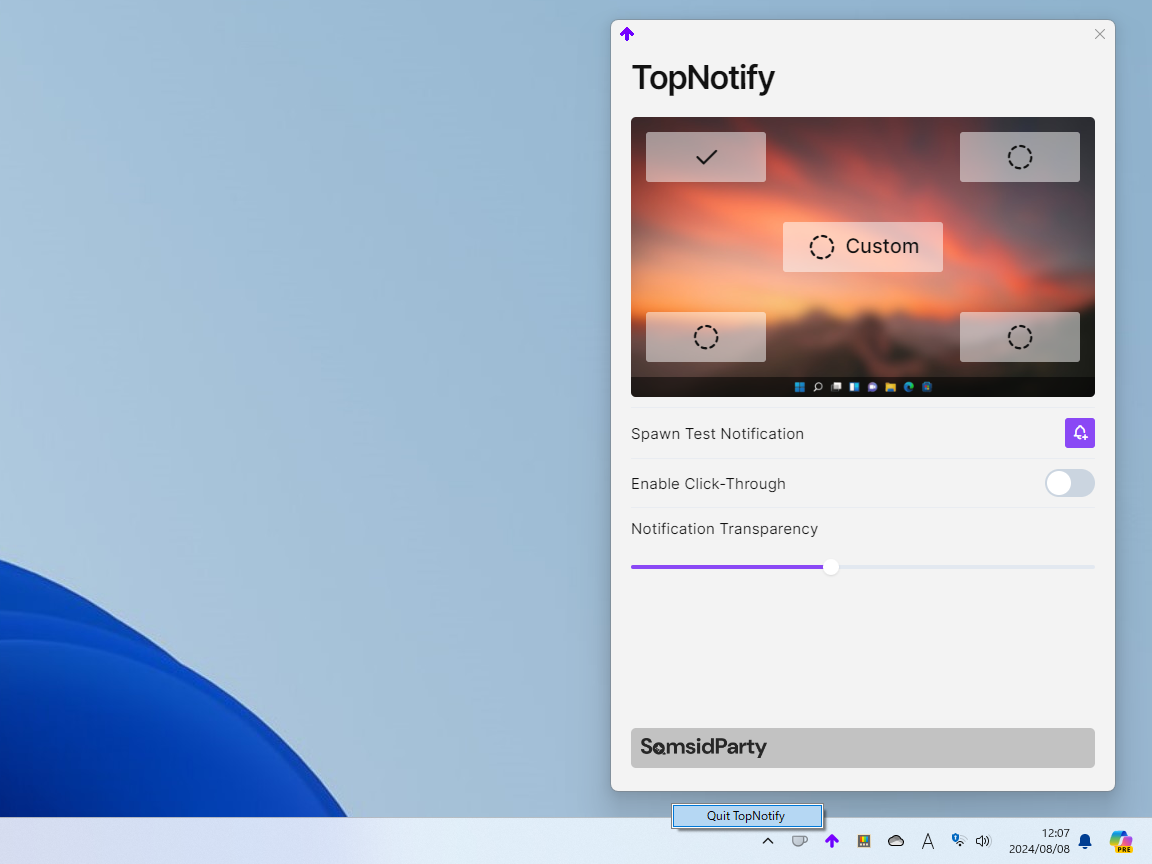Click the coffee cup tray icon
1152x864 pixels.
pos(799,840)
